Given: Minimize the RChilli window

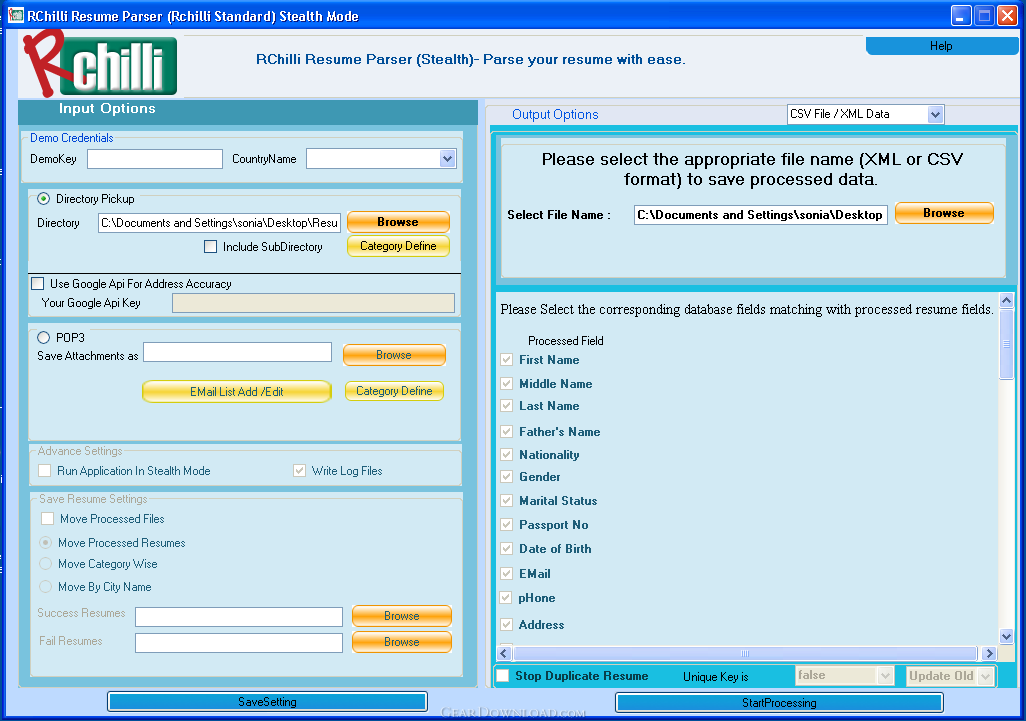Looking at the screenshot, I should pyautogui.click(x=961, y=15).
